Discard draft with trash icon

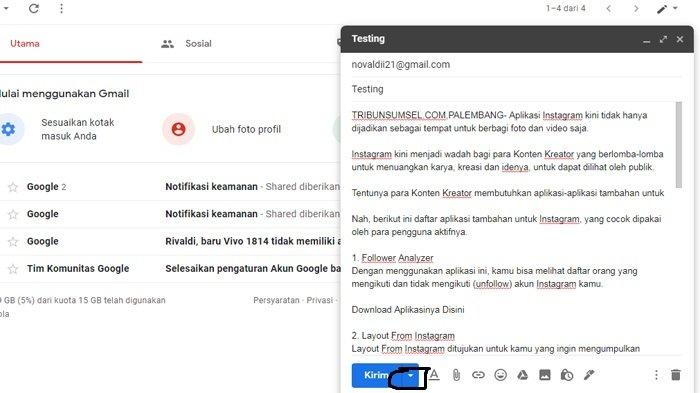click(x=676, y=375)
